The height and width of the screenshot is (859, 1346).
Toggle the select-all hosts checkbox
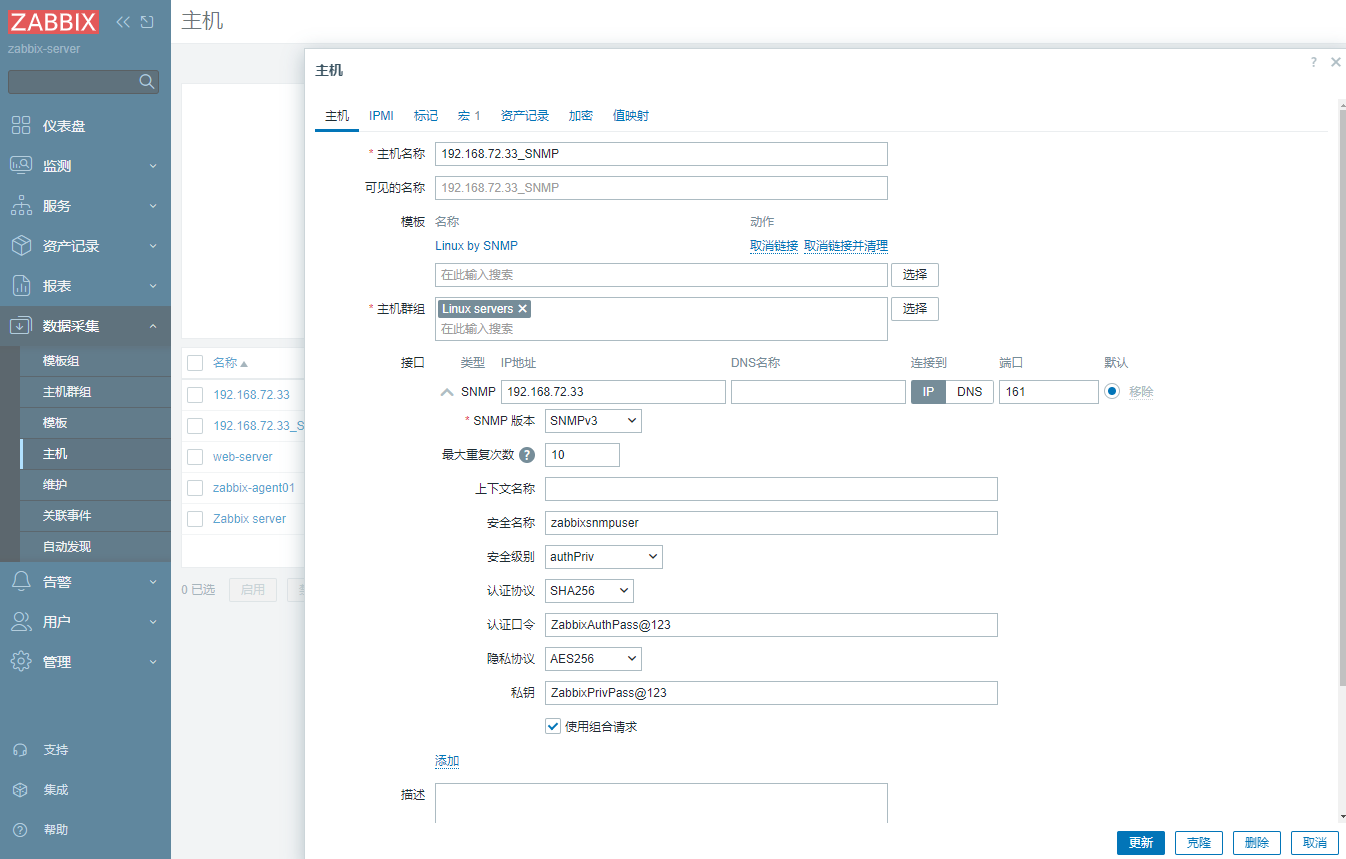pyautogui.click(x=195, y=363)
